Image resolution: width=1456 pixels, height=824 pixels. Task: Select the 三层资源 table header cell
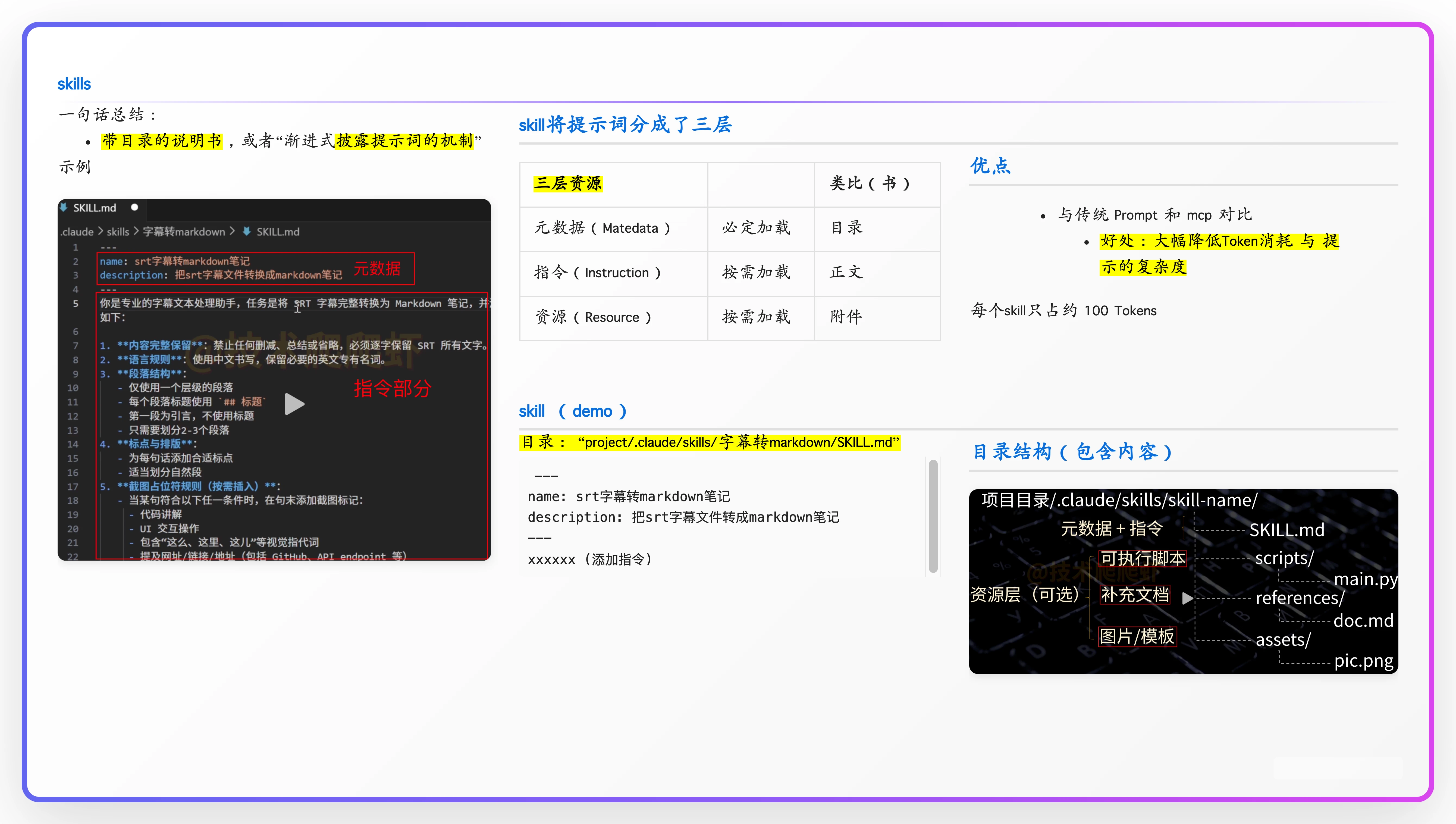click(568, 183)
